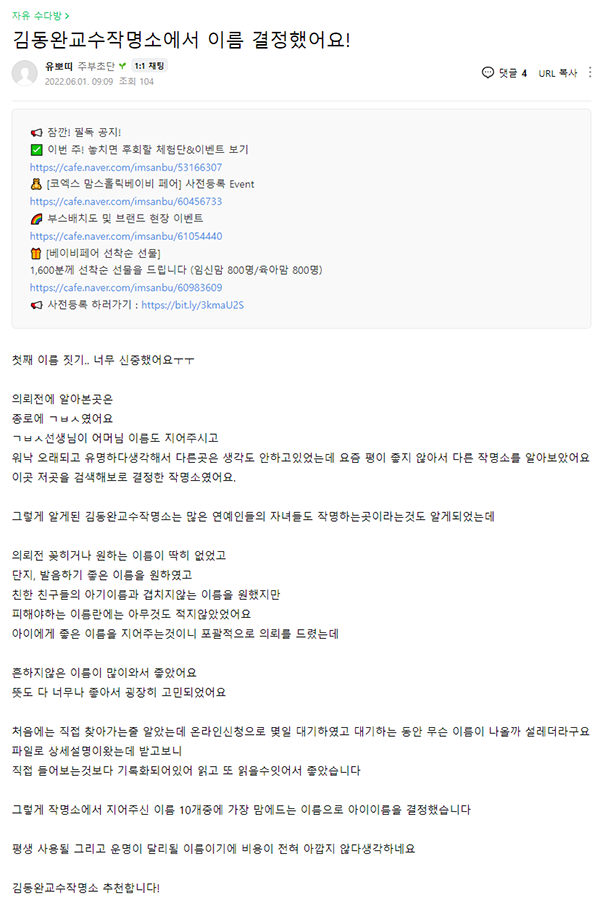Viewport: 600px width, 914px height.
Task: Open the 자유 수다방 board breadcrumb
Action: [x=40, y=16]
